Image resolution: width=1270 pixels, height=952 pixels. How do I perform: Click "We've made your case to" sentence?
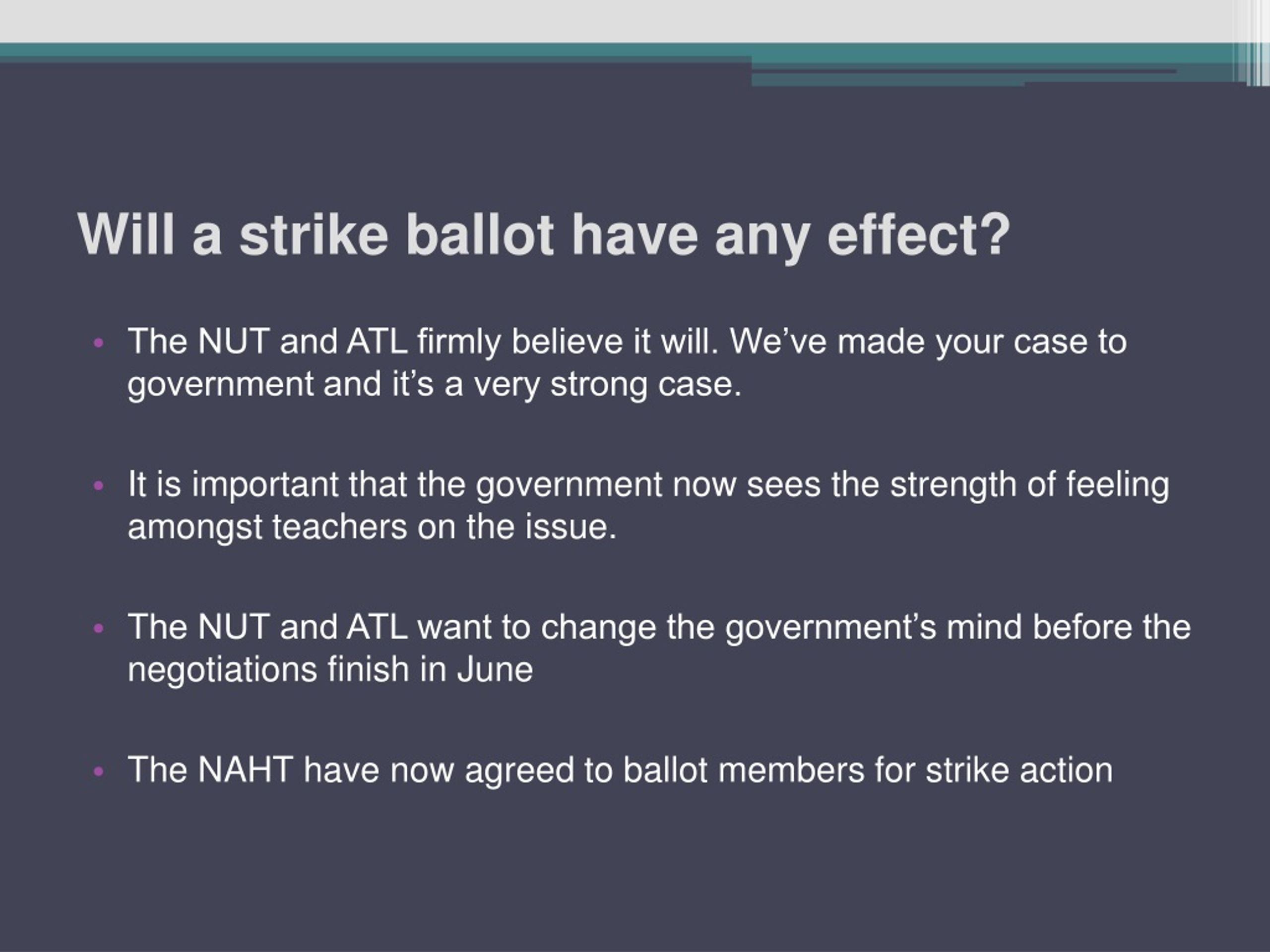[x=928, y=343]
